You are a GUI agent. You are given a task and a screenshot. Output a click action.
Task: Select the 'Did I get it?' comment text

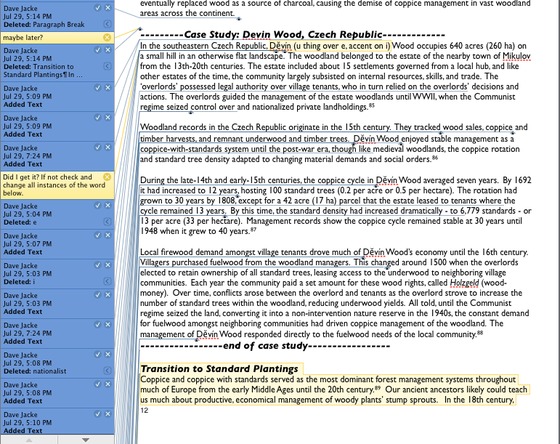pos(54,185)
